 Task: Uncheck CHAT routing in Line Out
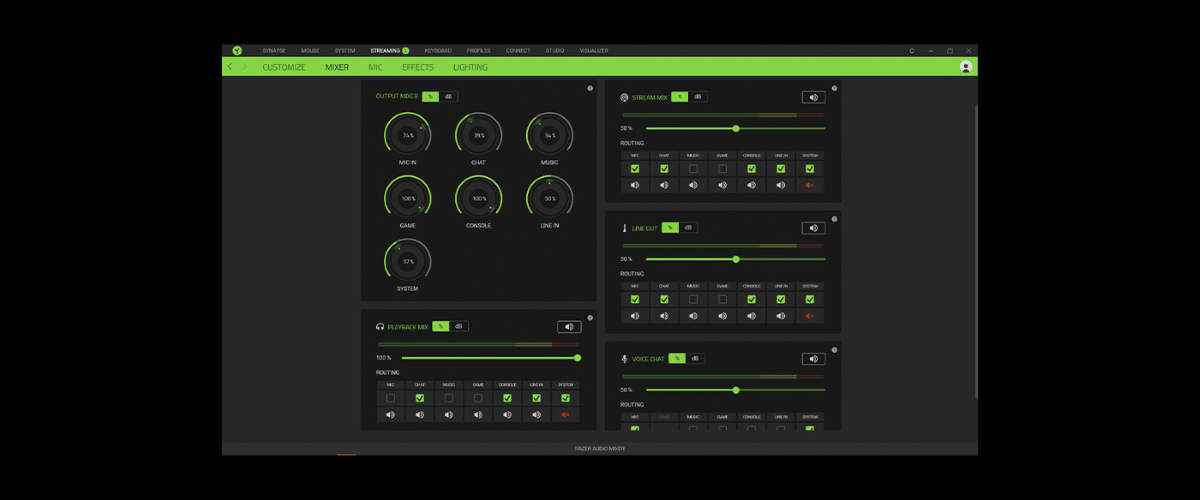(x=663, y=299)
